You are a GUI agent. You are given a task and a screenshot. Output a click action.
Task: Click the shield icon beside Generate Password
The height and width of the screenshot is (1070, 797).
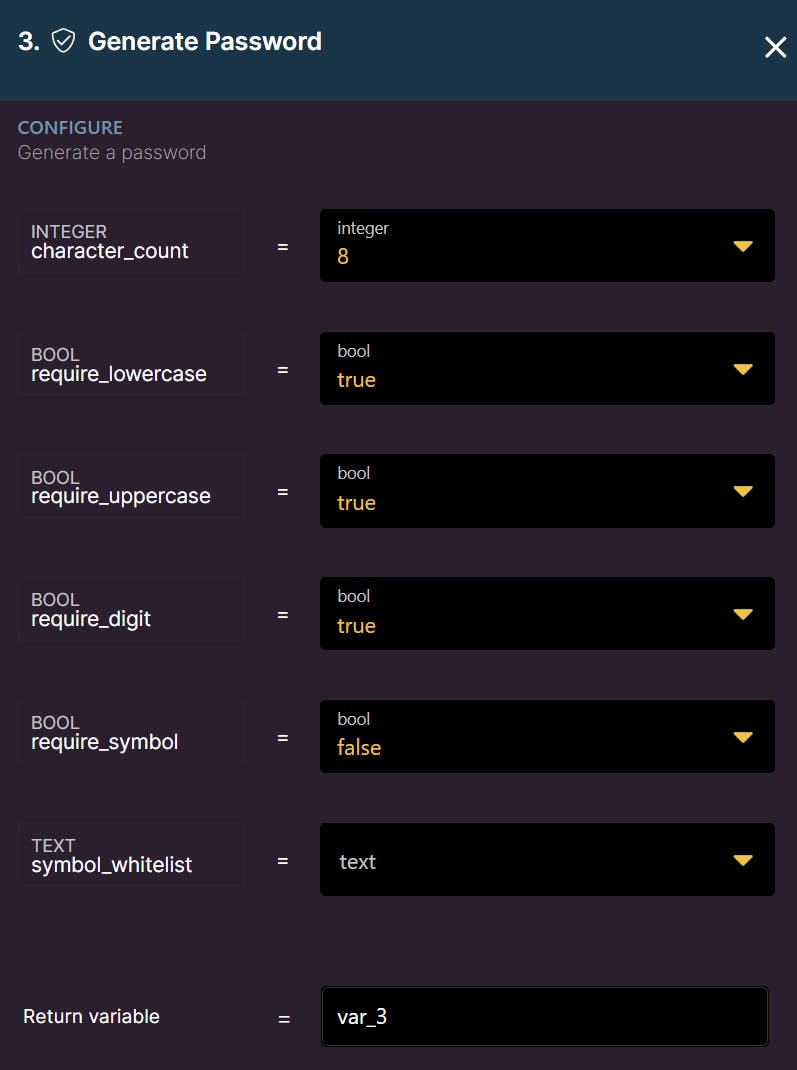(64, 41)
